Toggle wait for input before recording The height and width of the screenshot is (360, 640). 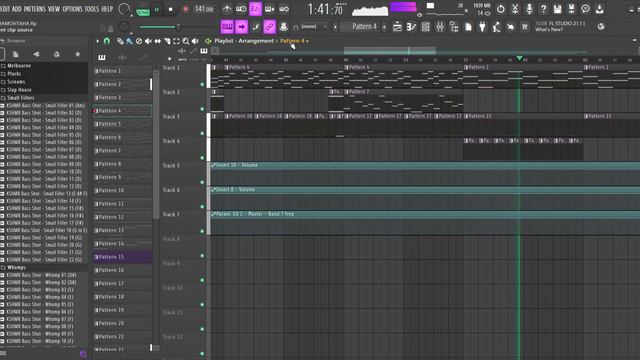(241, 9)
